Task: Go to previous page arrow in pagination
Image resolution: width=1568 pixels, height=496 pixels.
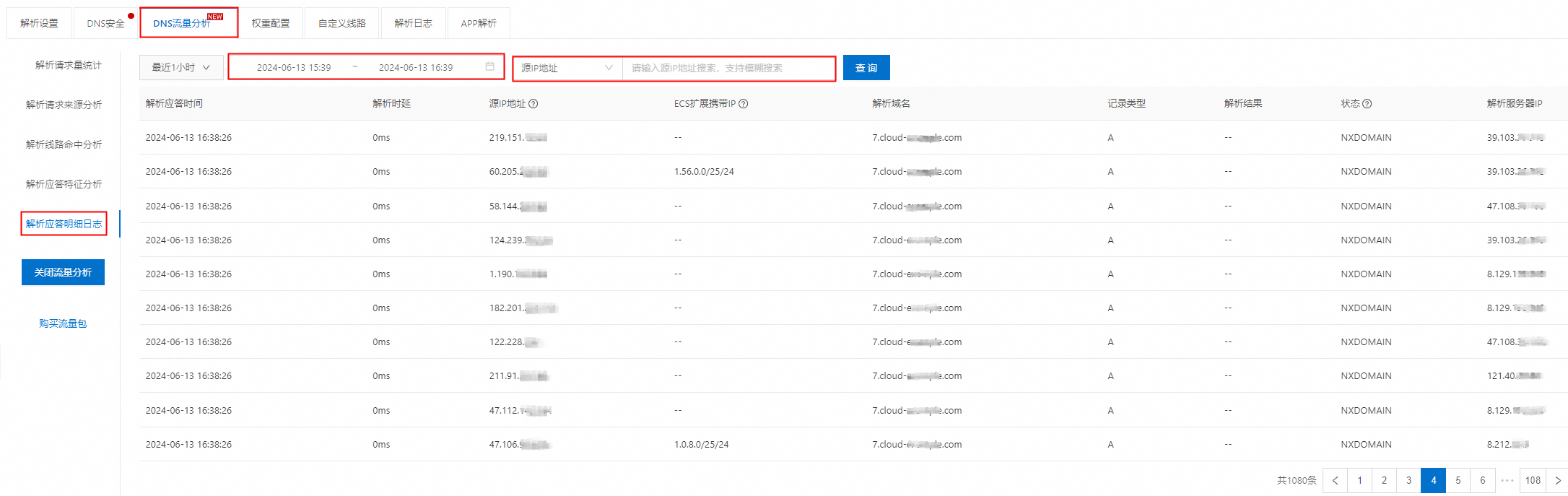Action: (1335, 480)
